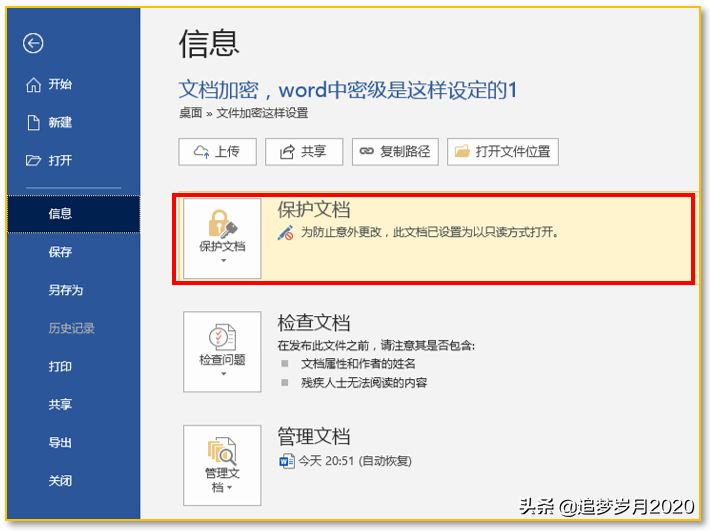Click the cloud upload icon on 上传
This screenshot has width=710, height=531.
(x=201, y=152)
